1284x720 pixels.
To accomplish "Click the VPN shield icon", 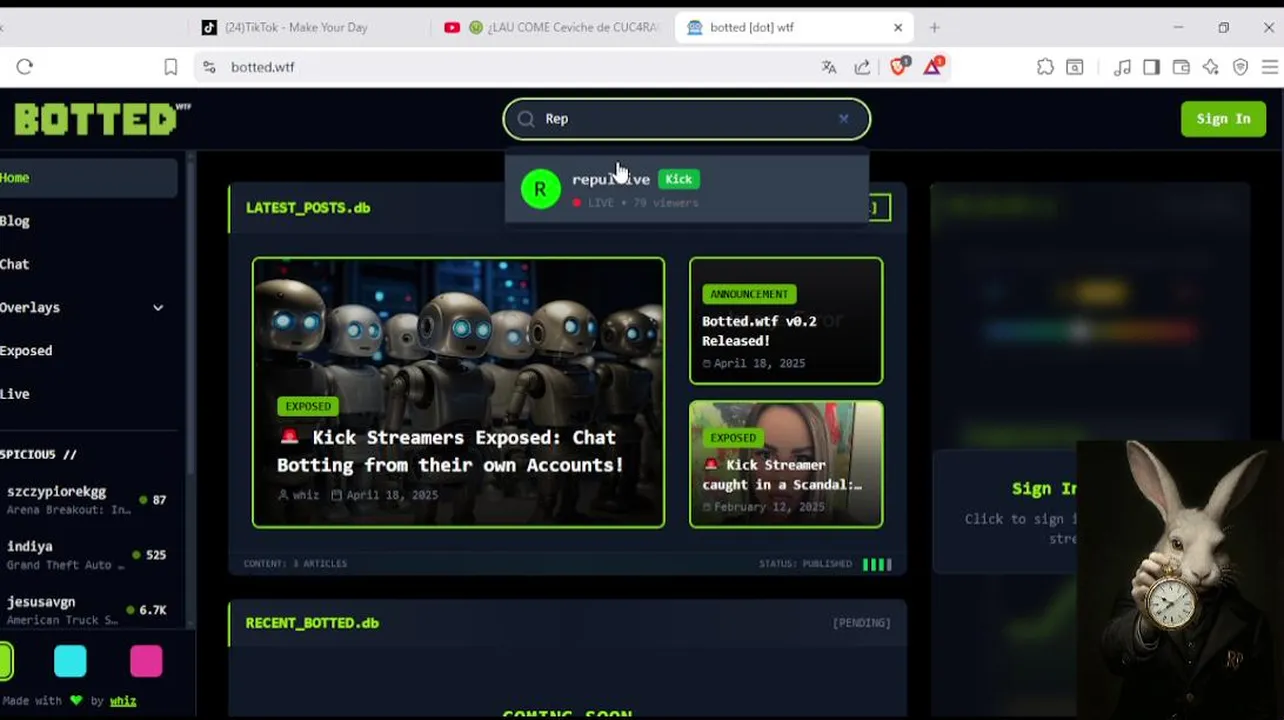I will pyautogui.click(x=1241, y=67).
